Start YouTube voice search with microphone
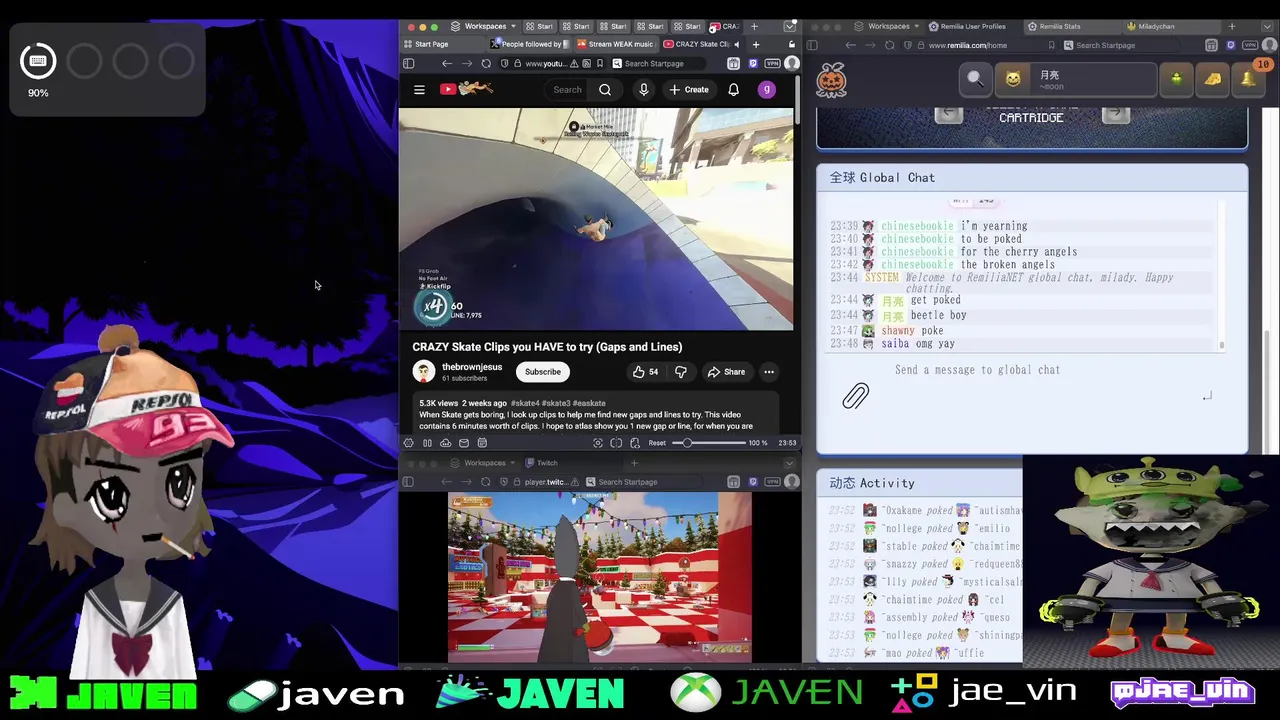Image resolution: width=1280 pixels, height=720 pixels. (x=644, y=90)
